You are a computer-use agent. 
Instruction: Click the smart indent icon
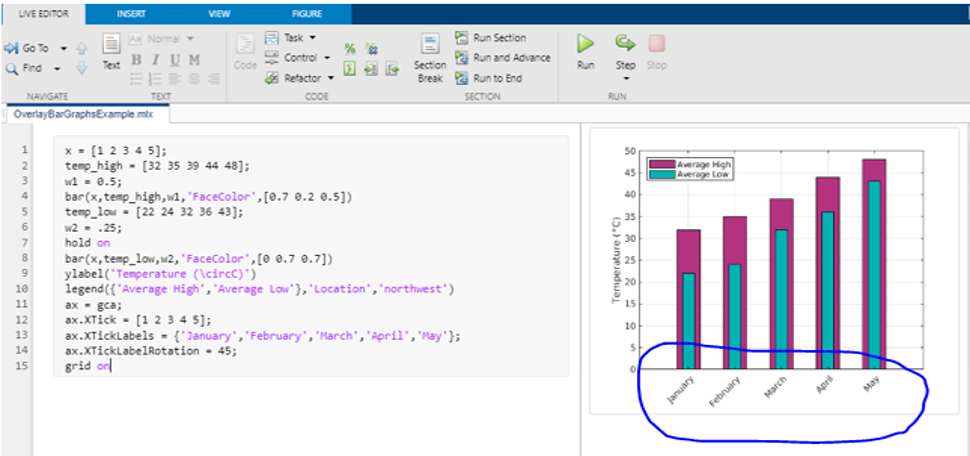tap(350, 69)
